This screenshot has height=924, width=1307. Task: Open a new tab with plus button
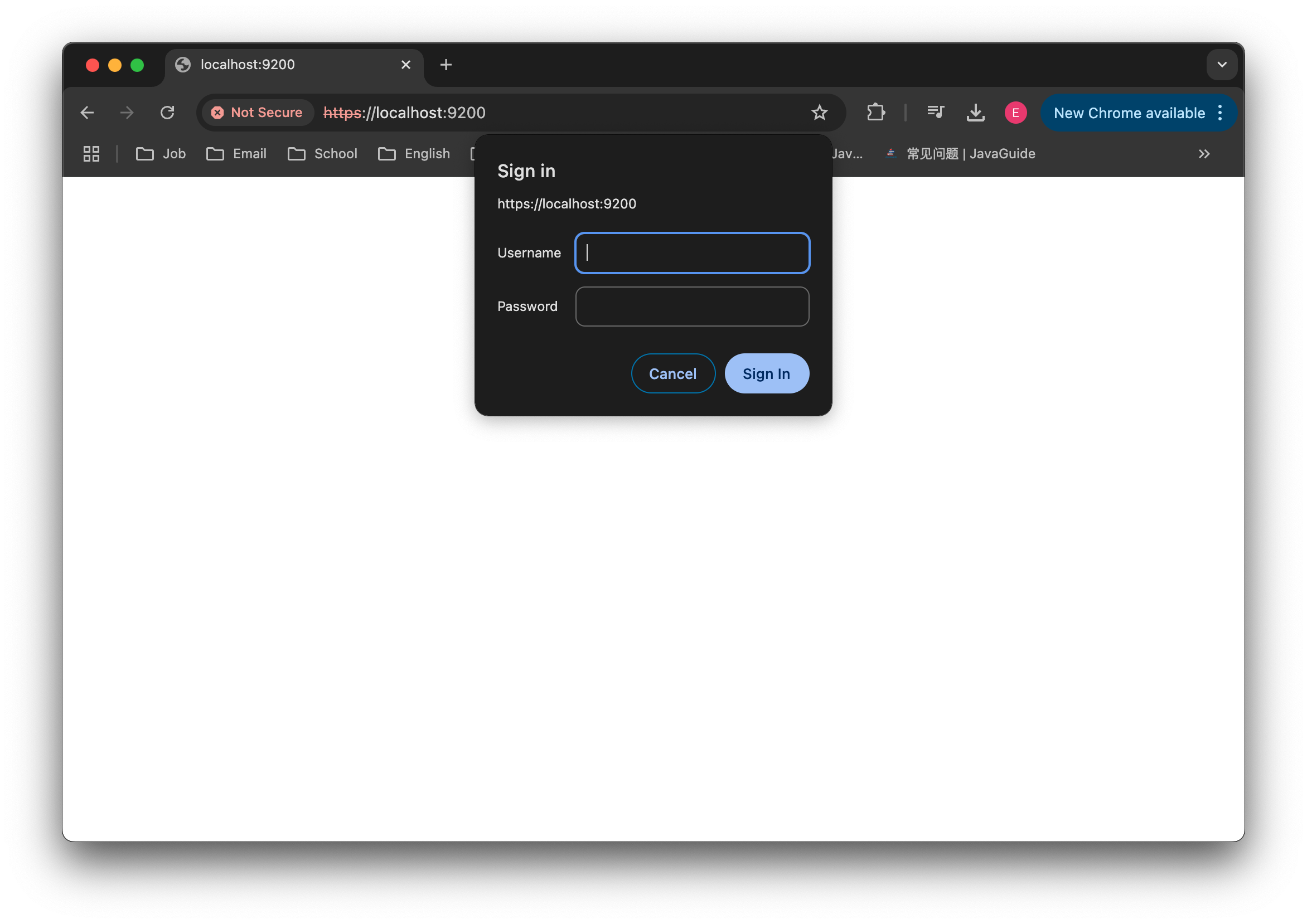point(446,65)
